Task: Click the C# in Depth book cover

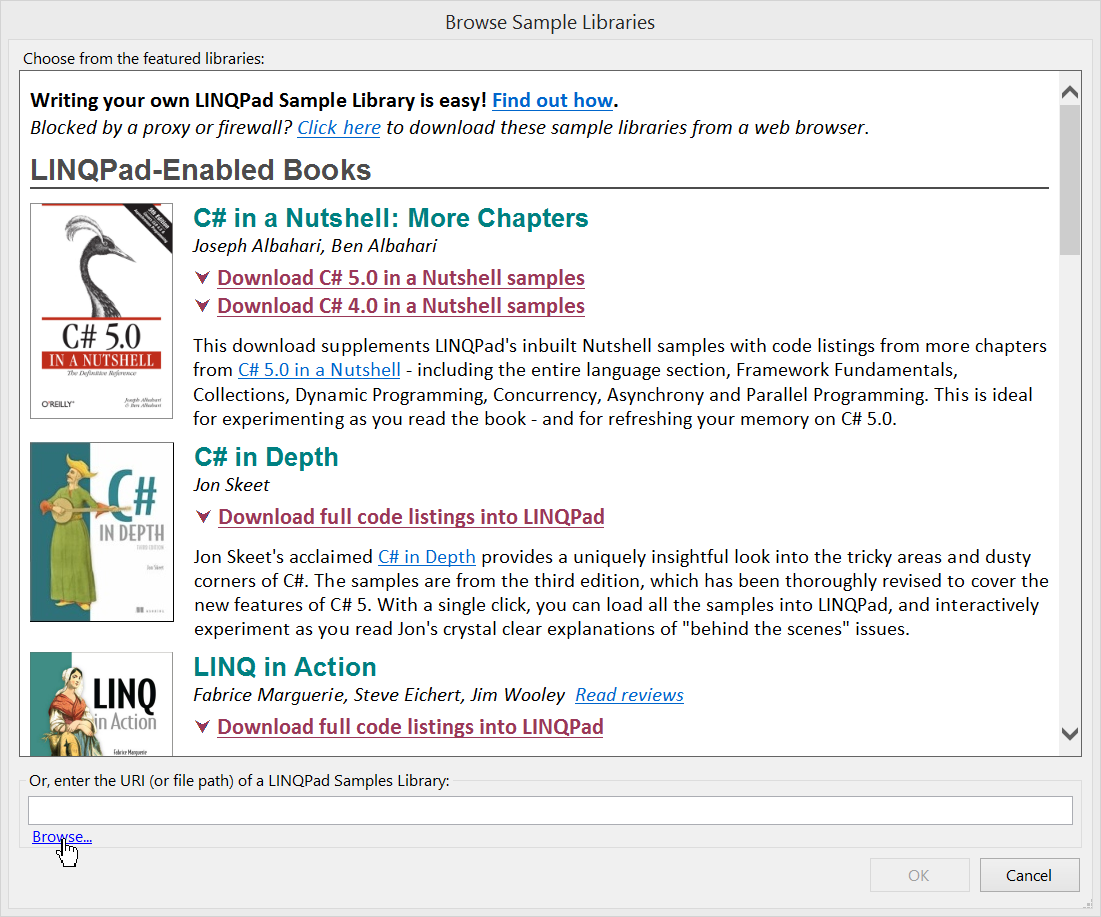Action: (x=102, y=532)
